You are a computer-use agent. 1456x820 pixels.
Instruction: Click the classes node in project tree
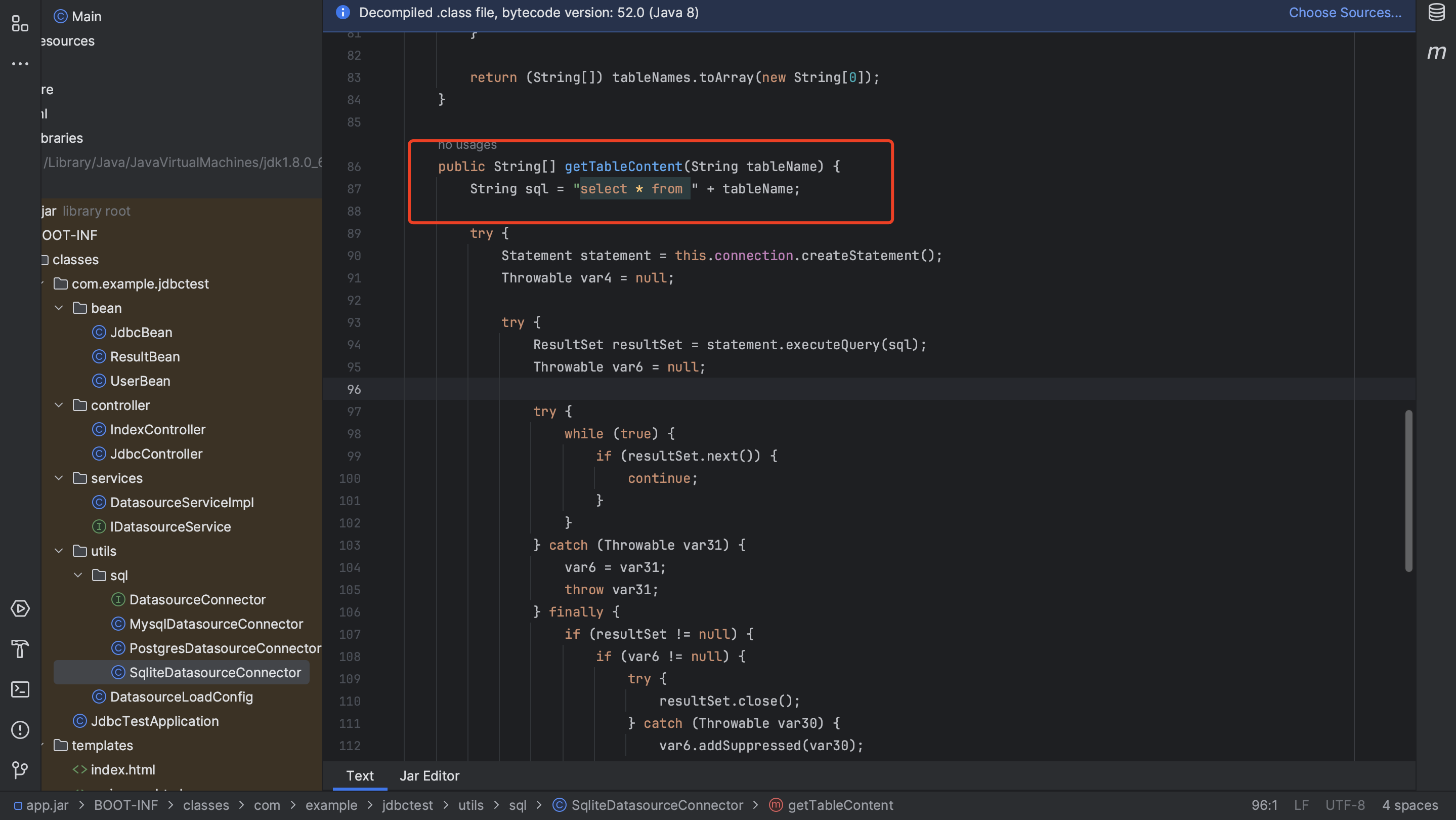[75, 259]
